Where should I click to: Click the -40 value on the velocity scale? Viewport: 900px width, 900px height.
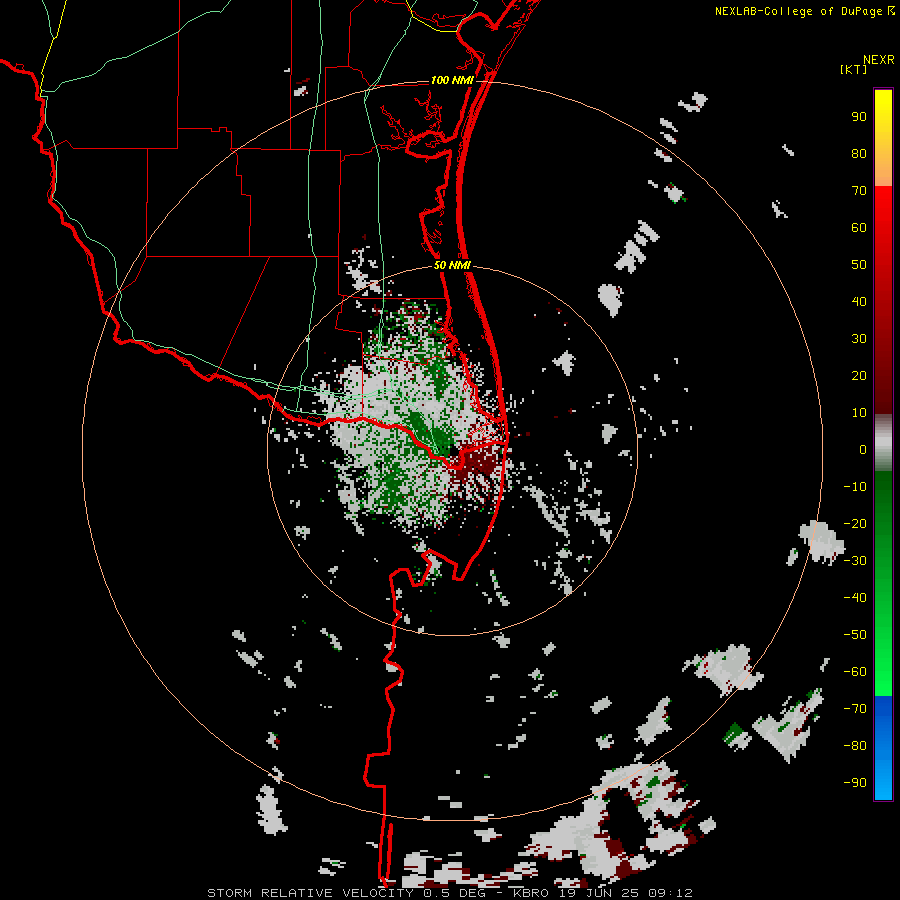coord(855,598)
